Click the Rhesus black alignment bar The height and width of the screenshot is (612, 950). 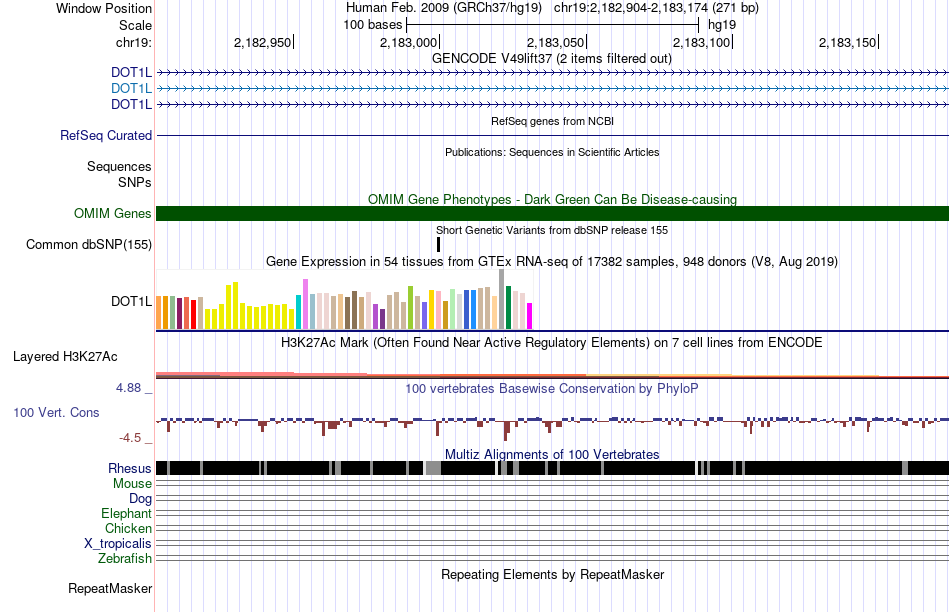pyautogui.click(x=553, y=468)
